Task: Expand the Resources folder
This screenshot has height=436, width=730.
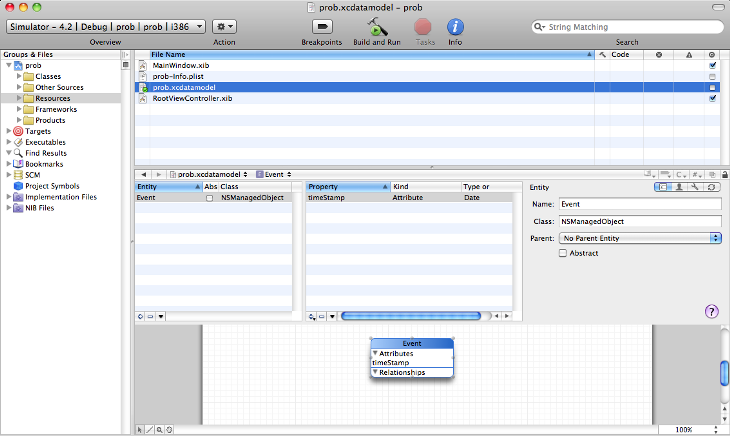Action: point(19,98)
